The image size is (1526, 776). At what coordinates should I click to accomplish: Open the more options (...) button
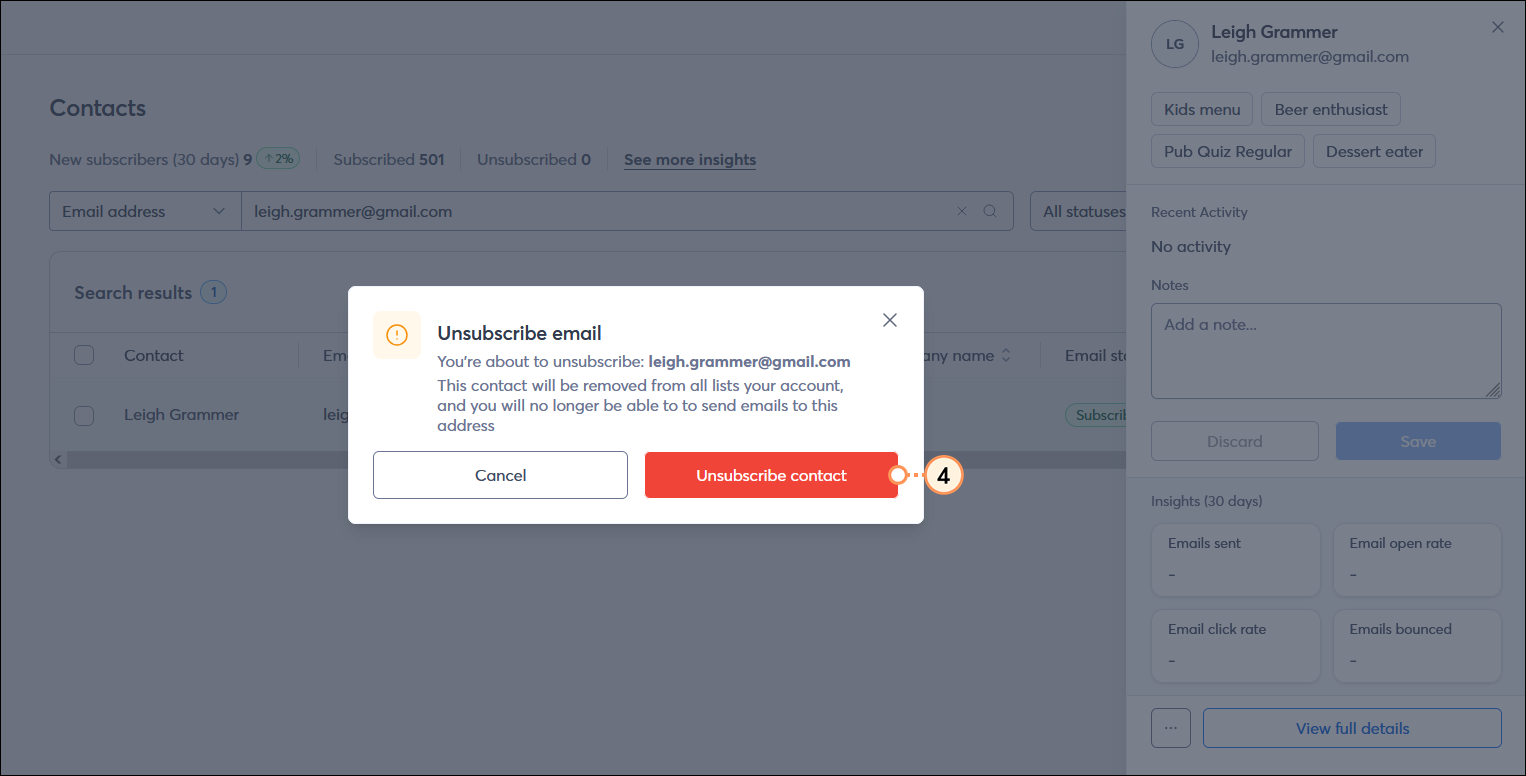[1171, 728]
